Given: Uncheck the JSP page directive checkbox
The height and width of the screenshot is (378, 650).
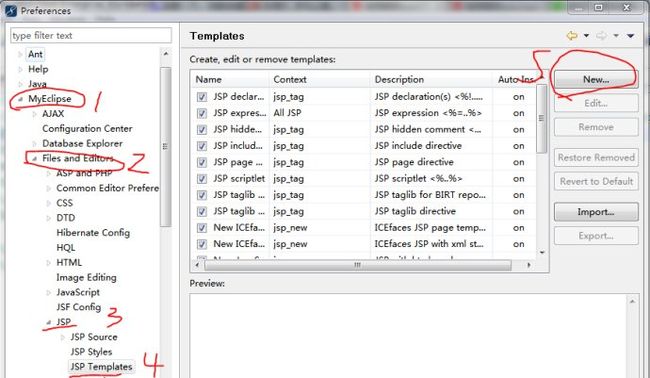Looking at the screenshot, I should coord(202,162).
